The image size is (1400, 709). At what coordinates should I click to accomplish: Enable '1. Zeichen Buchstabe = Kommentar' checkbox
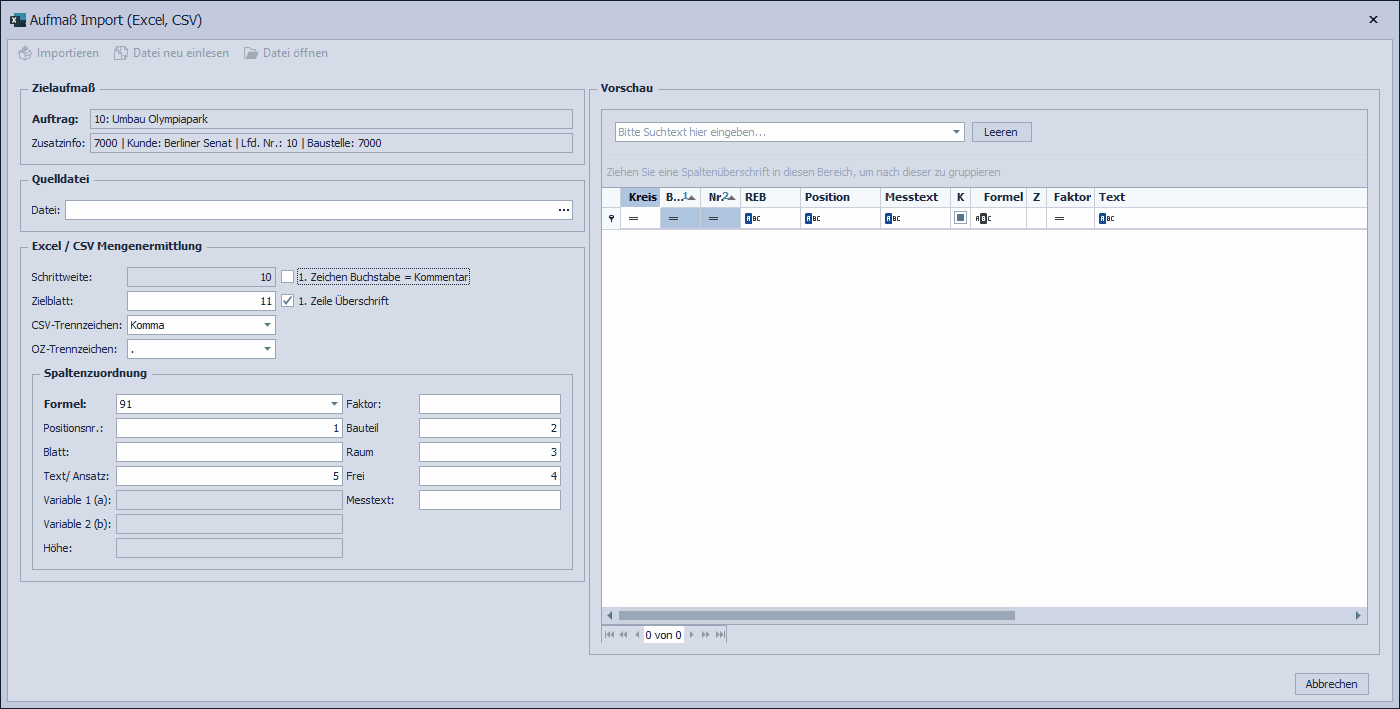click(x=288, y=277)
